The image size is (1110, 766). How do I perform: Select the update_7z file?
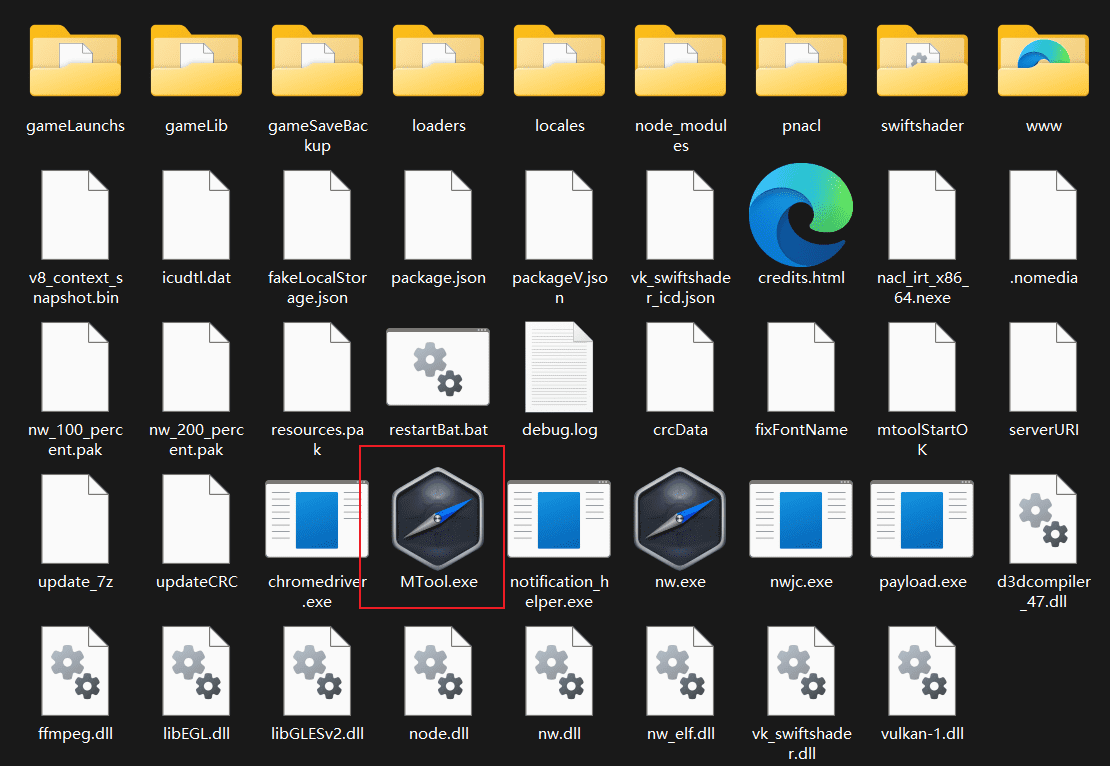pos(75,518)
